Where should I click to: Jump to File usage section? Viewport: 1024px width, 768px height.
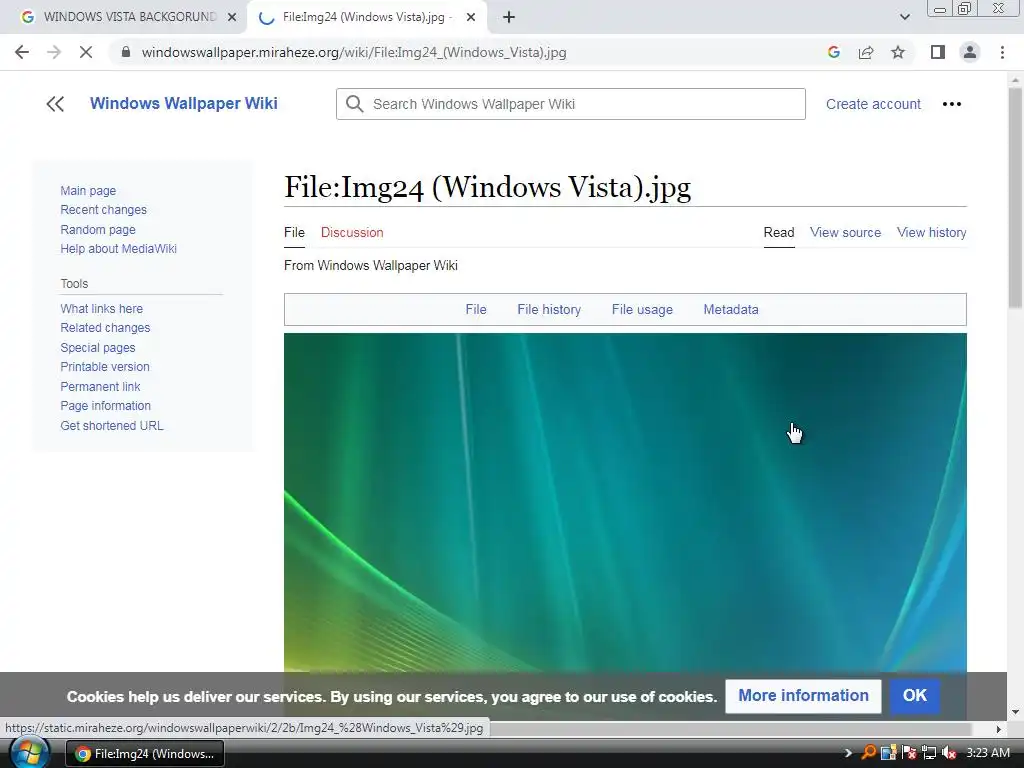[x=642, y=310]
